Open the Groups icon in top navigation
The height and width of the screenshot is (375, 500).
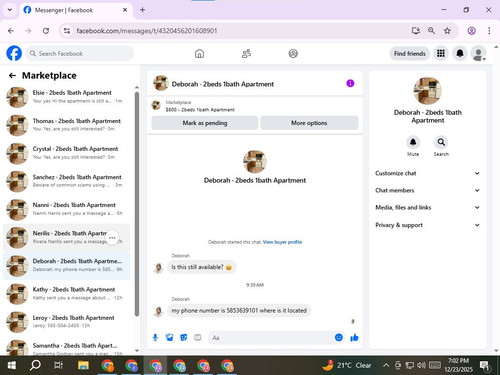(x=293, y=53)
